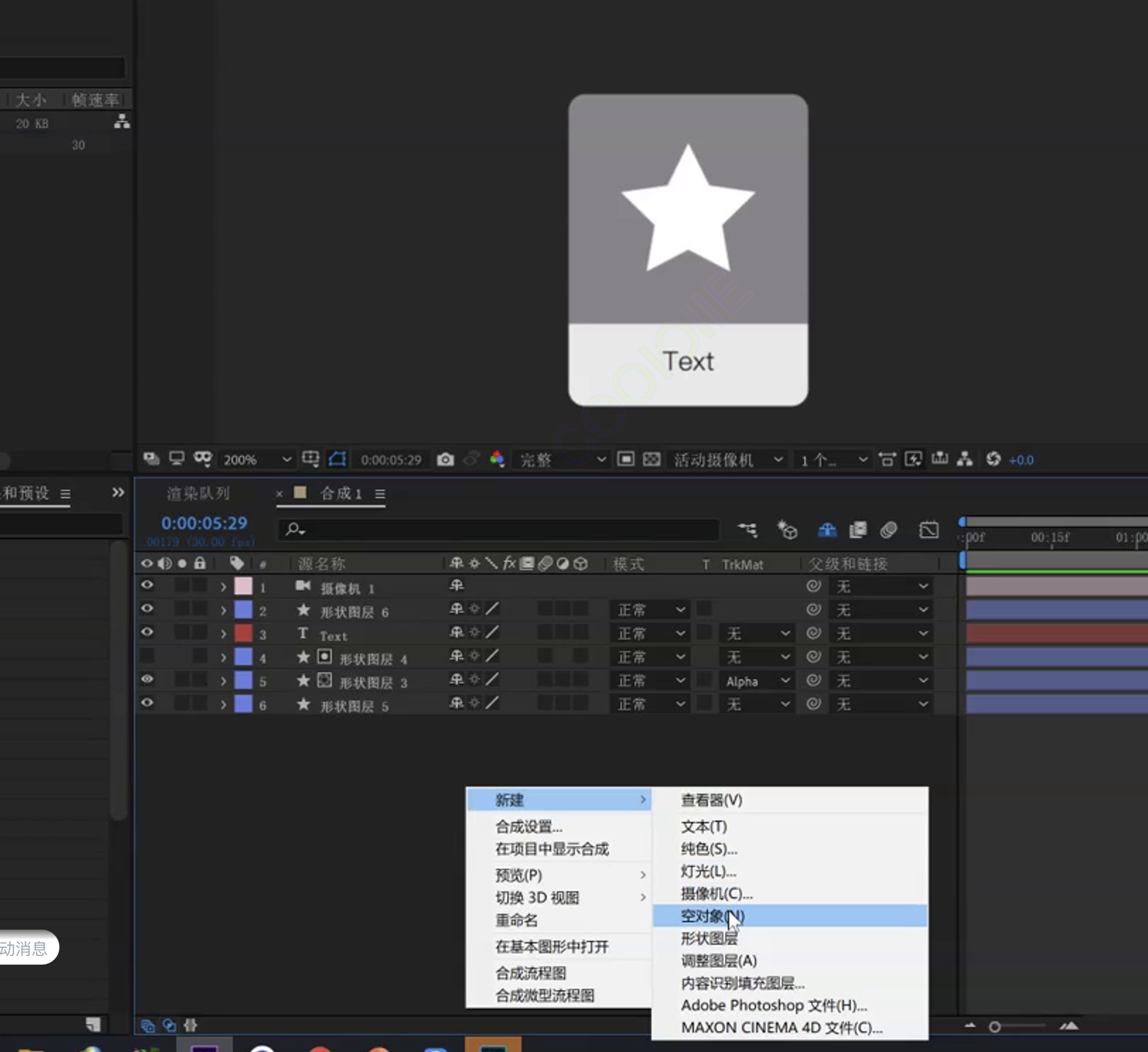The height and width of the screenshot is (1052, 1148).
Task: Expand the 摄像机 1 layer properties
Action: (x=223, y=587)
